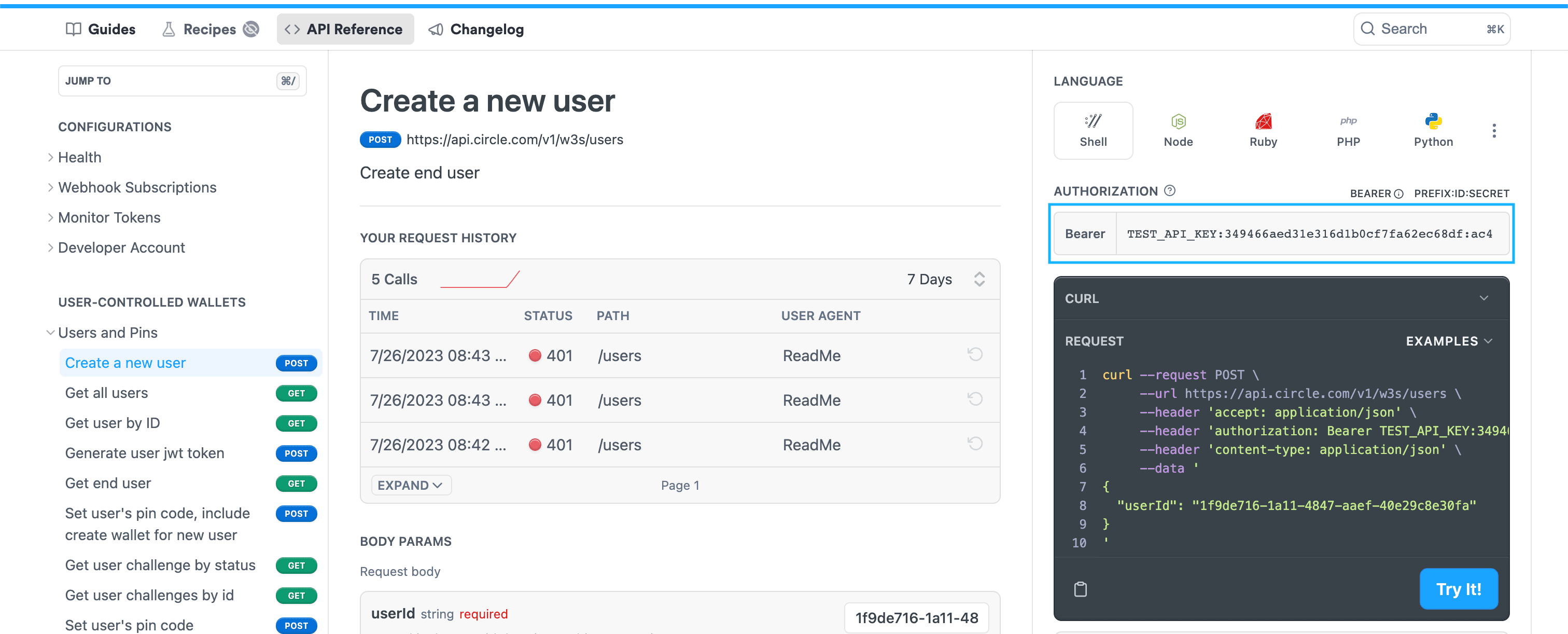
Task: Select the Ruby language icon
Action: click(1263, 121)
